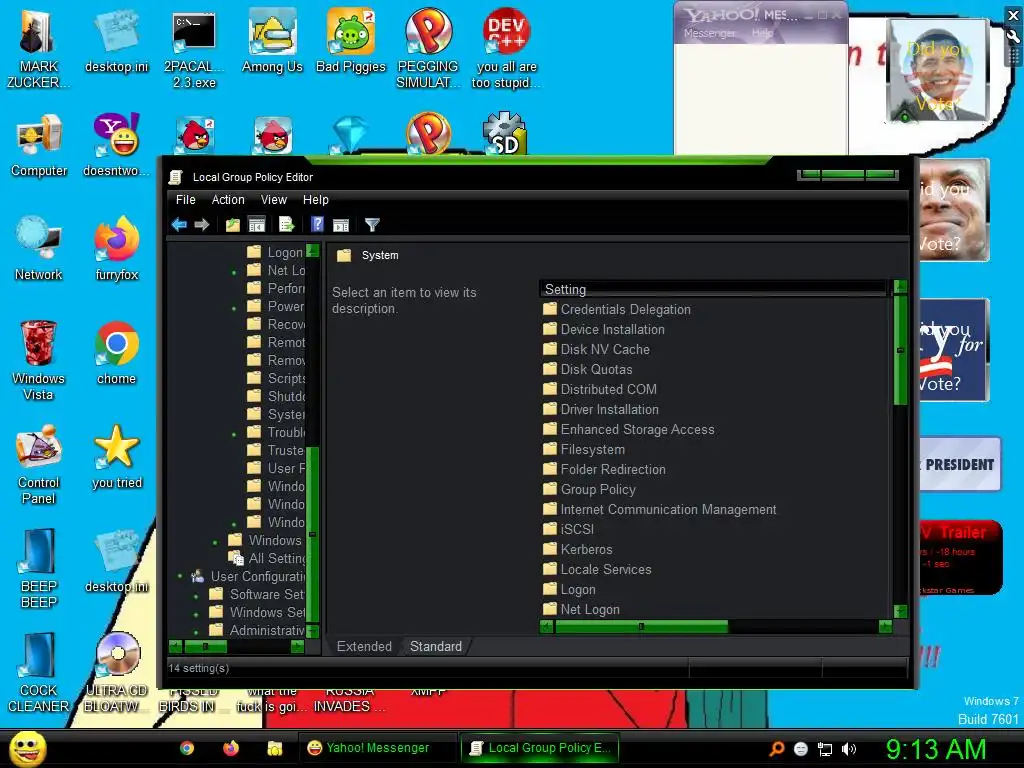The height and width of the screenshot is (768, 1024).
Task: Expand the Net Lo... tree node
Action: [x=234, y=272]
